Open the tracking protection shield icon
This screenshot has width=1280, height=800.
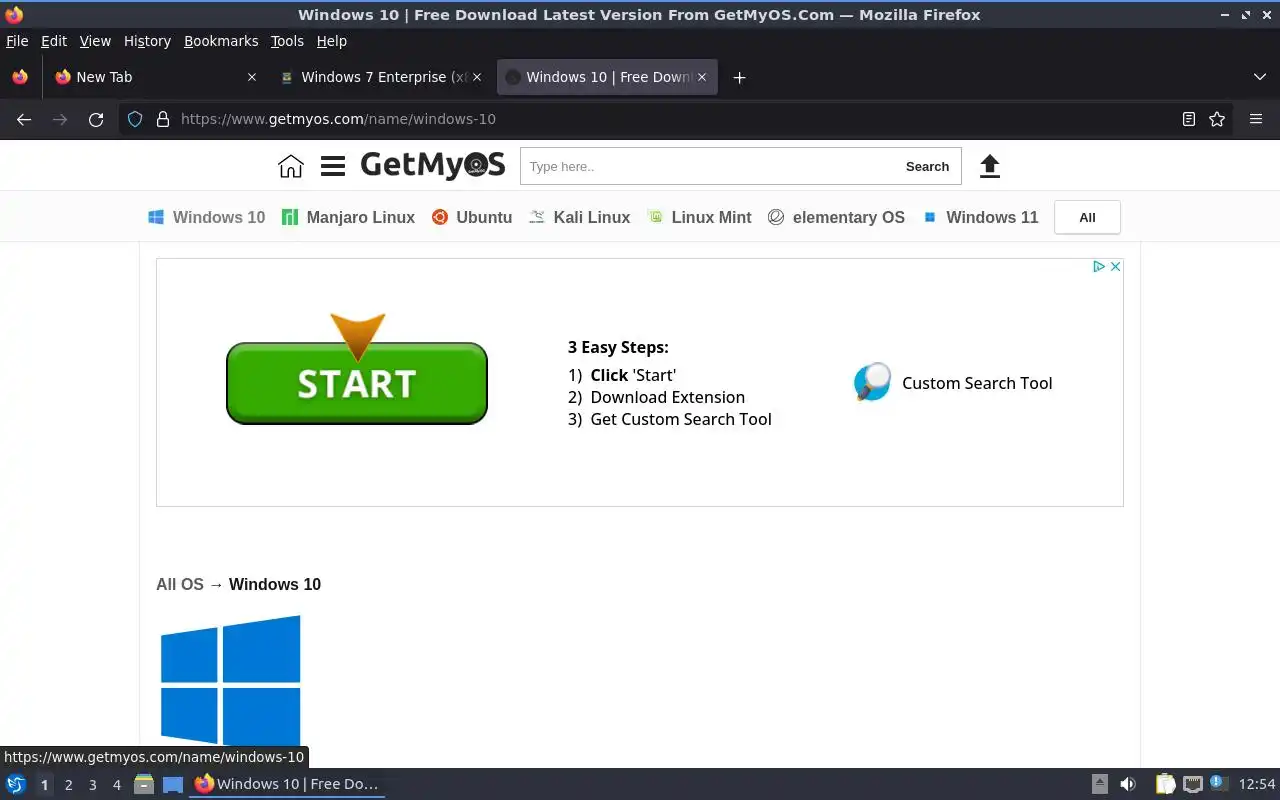pyautogui.click(x=135, y=119)
